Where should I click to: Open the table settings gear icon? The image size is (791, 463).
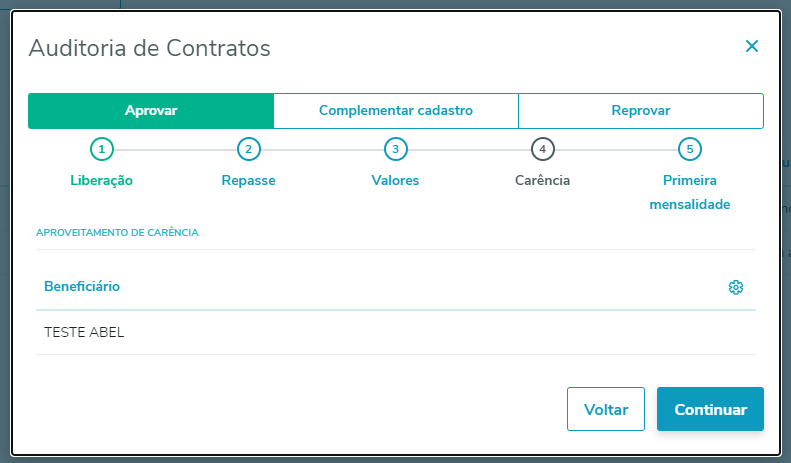pos(736,287)
